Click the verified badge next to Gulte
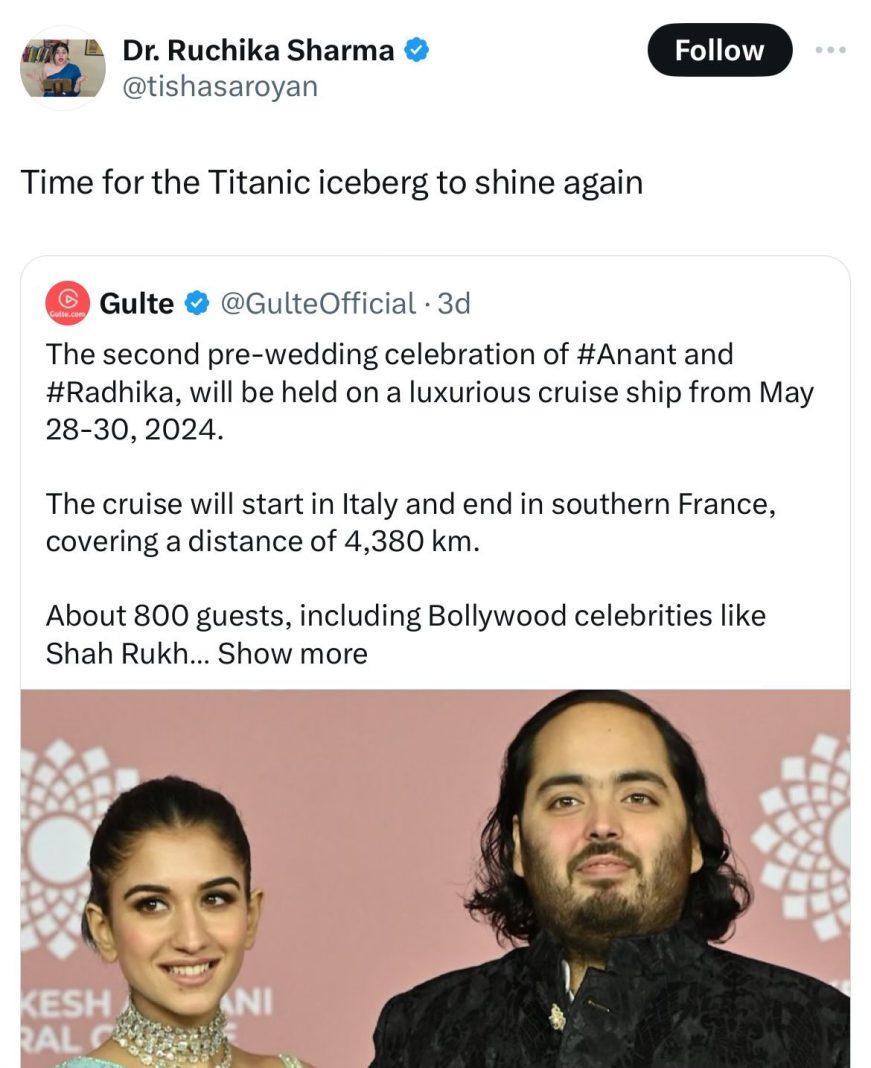 pos(198,303)
